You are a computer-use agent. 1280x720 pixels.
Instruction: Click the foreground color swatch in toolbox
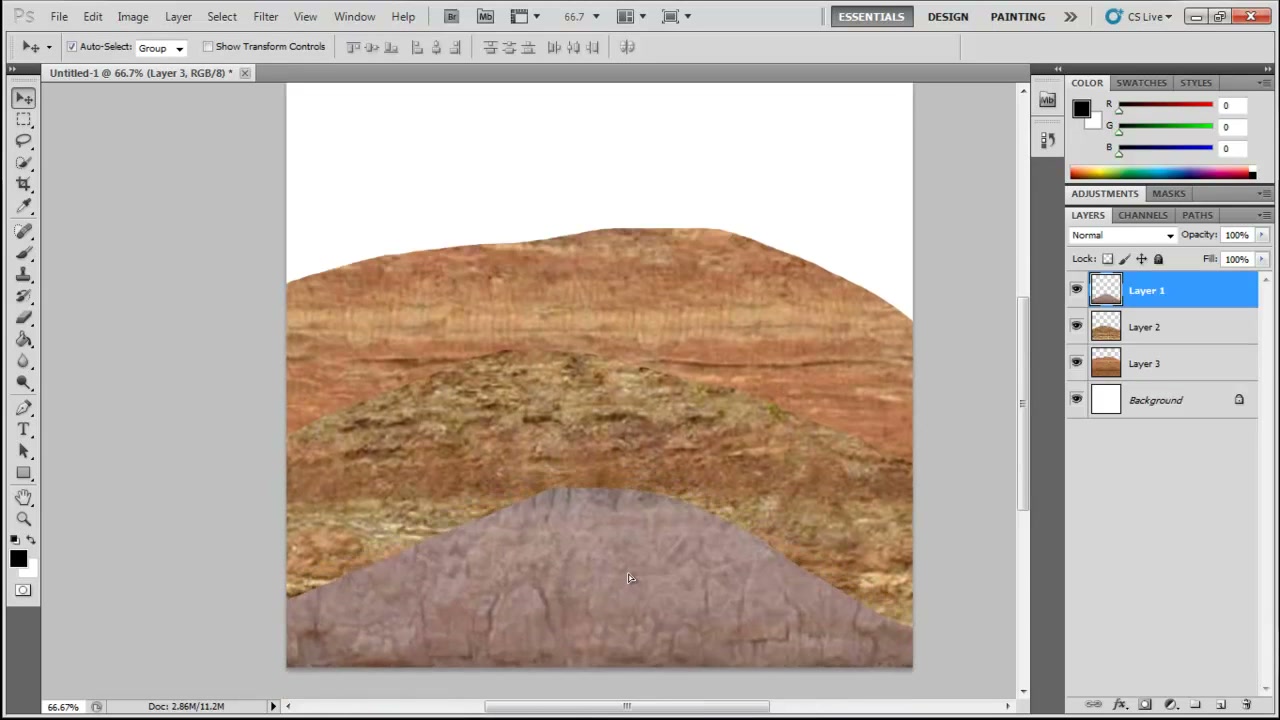tap(18, 559)
